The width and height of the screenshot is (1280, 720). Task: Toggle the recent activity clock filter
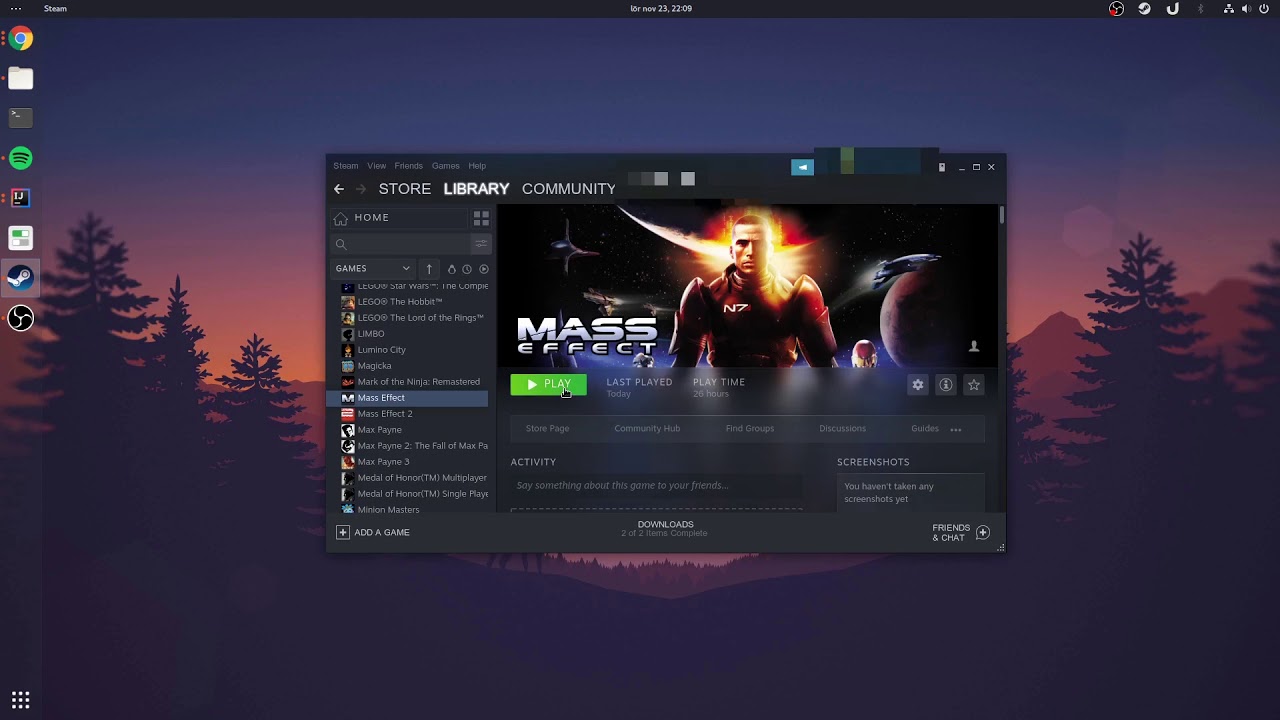tap(467, 269)
